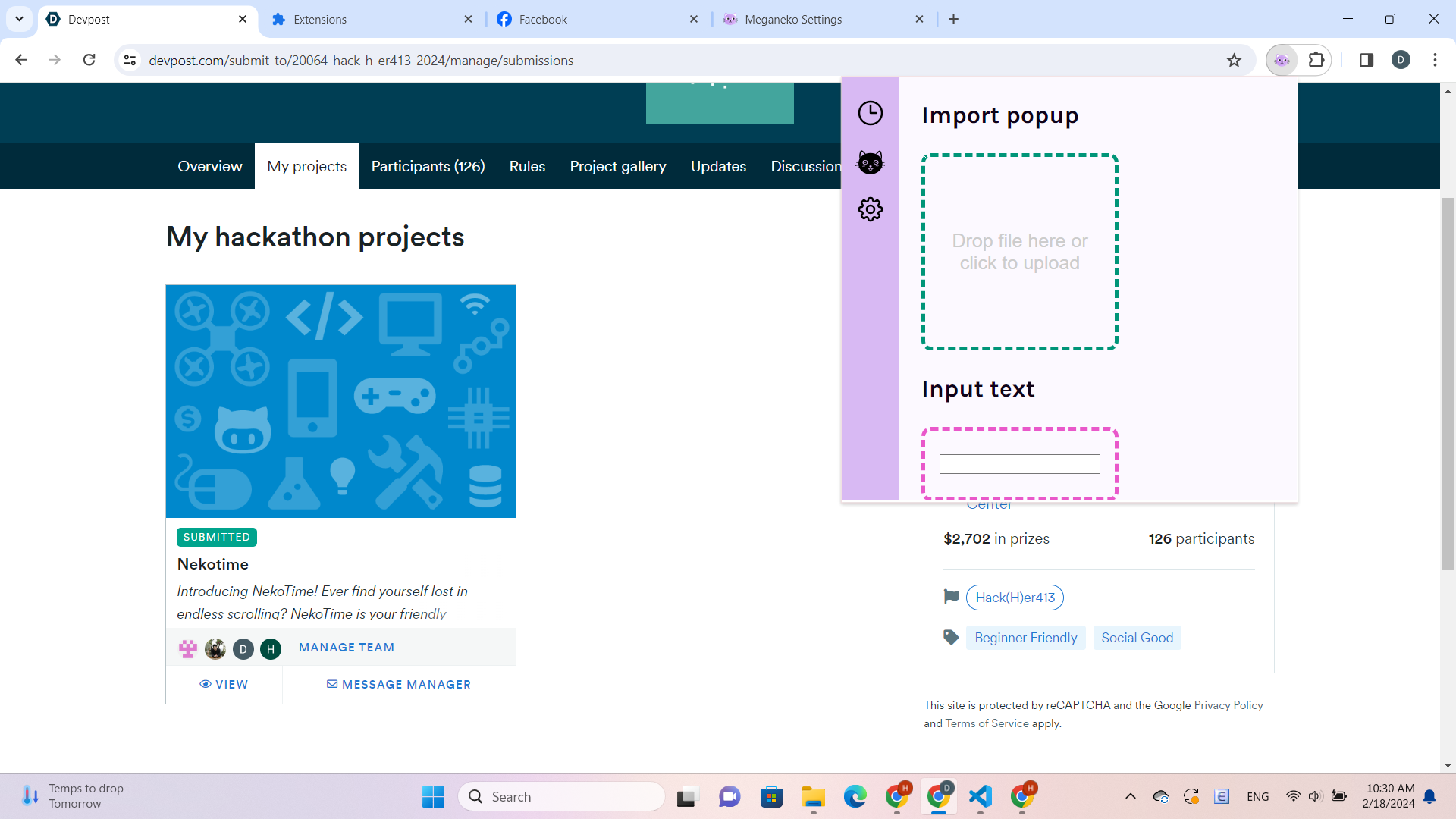
Task: Click the VIEW eye button on Nekotime
Action: [x=224, y=685]
